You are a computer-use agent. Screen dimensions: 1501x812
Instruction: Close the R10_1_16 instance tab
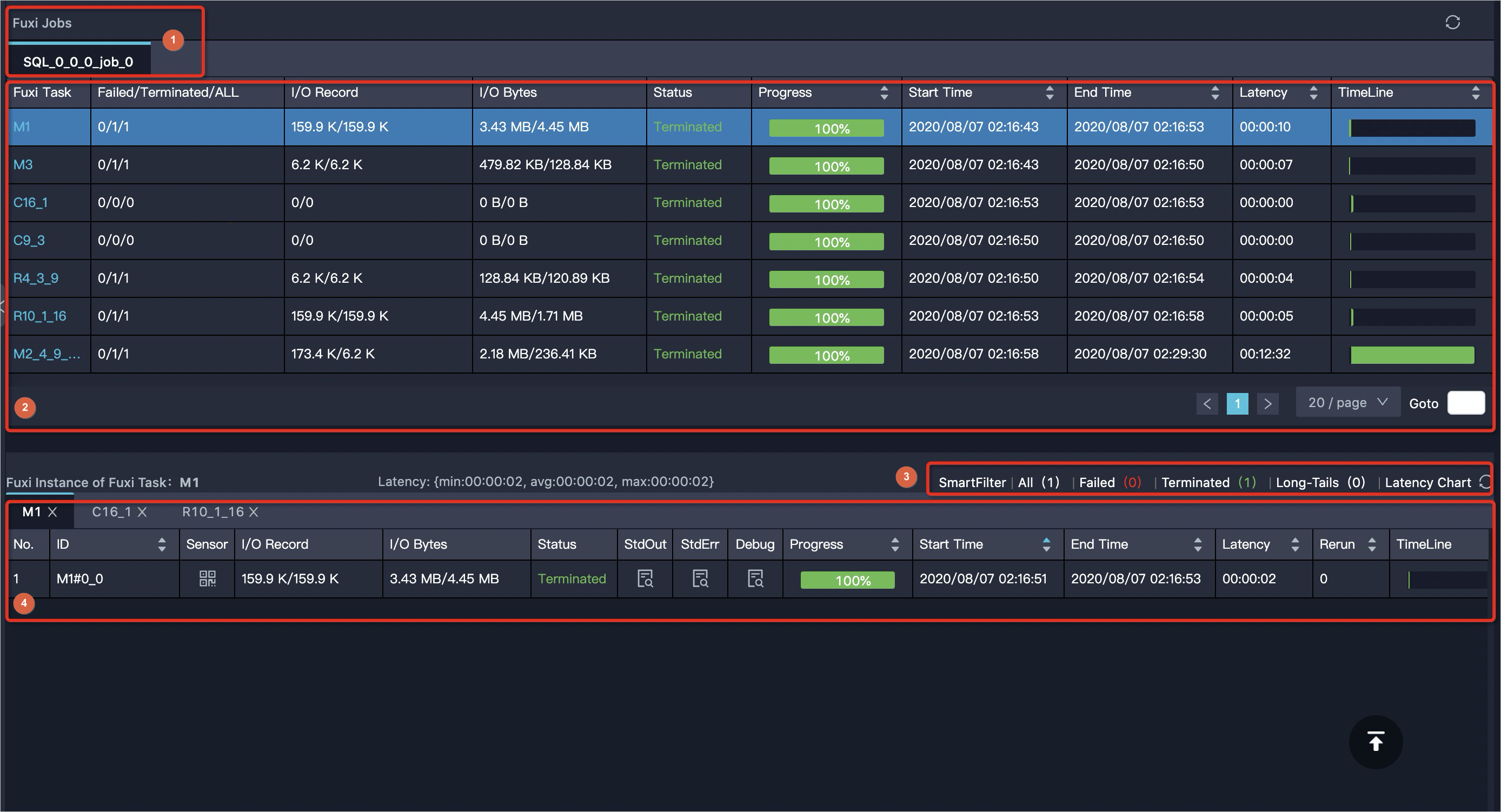pos(254,512)
